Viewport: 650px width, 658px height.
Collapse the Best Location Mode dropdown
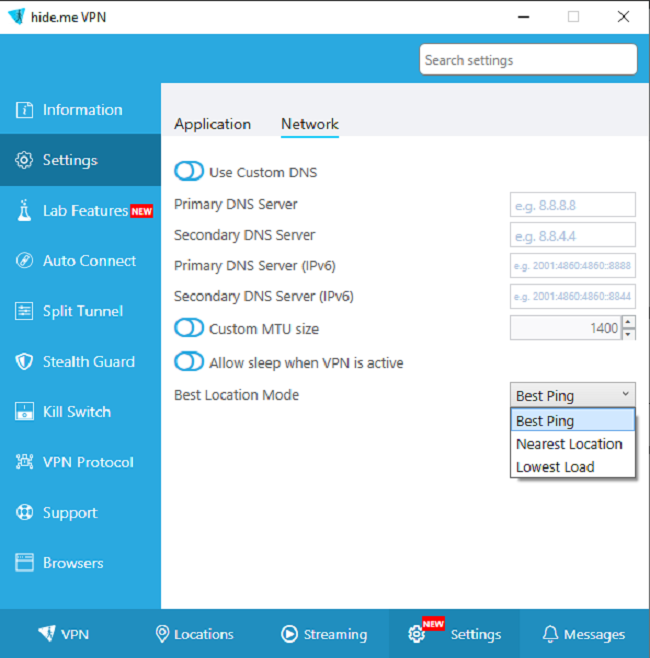[572, 395]
